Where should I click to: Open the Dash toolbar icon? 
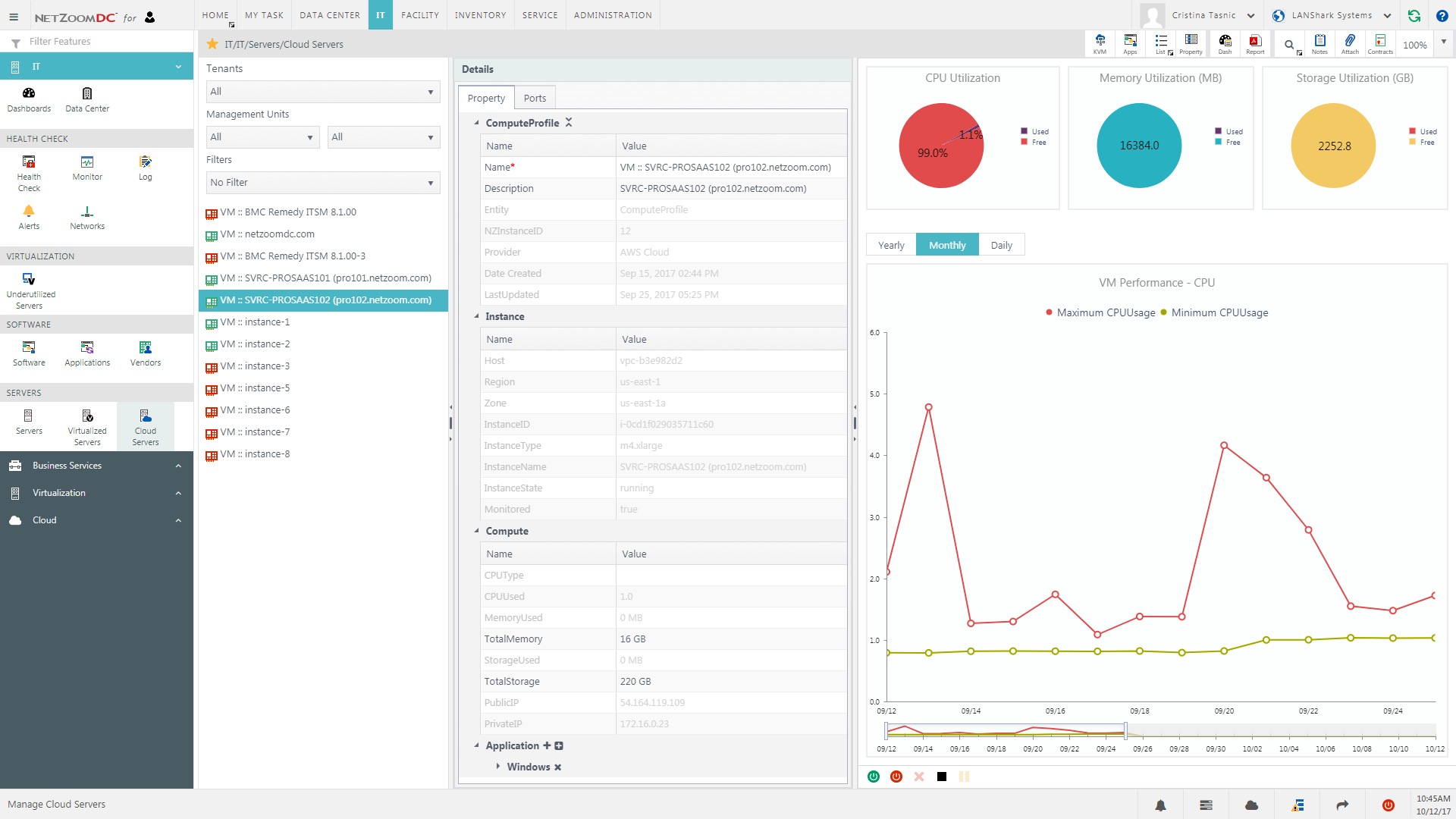pyautogui.click(x=1225, y=44)
